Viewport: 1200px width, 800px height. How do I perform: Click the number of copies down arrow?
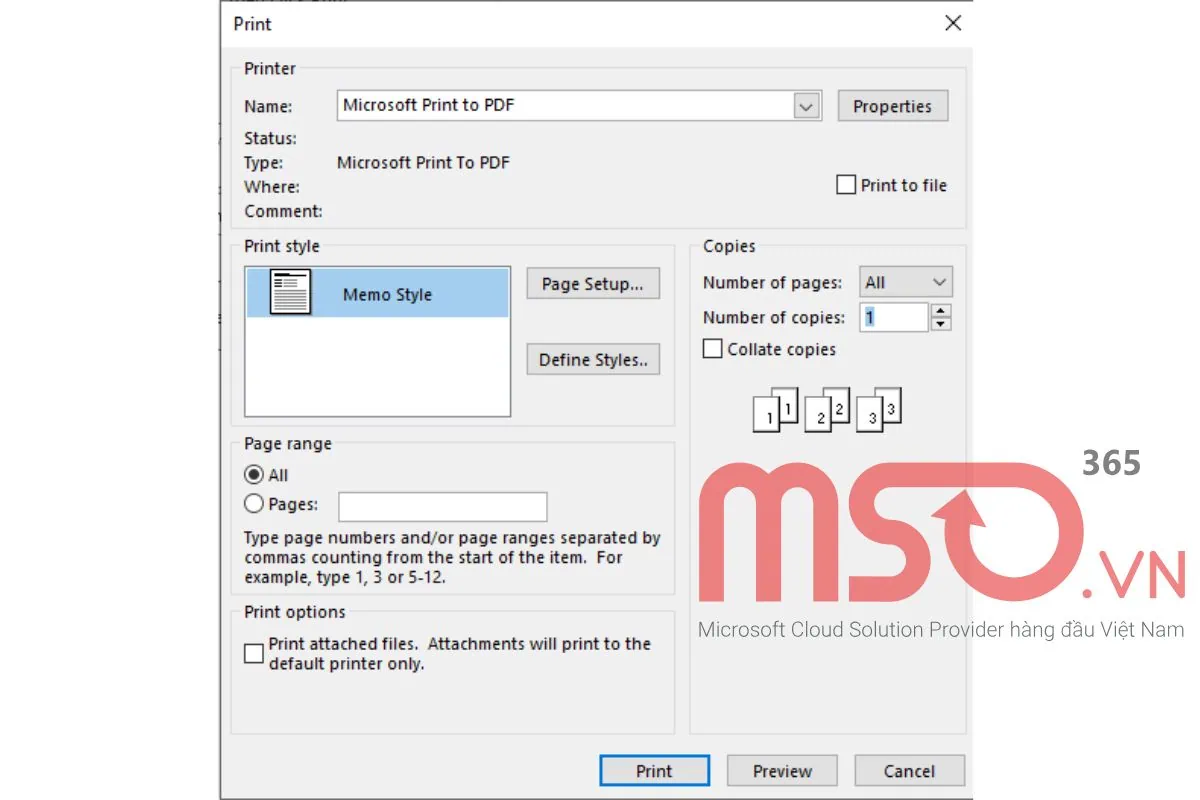point(940,322)
